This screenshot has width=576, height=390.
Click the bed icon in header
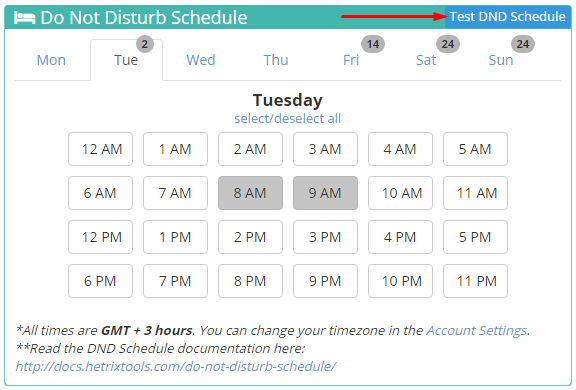[25, 18]
